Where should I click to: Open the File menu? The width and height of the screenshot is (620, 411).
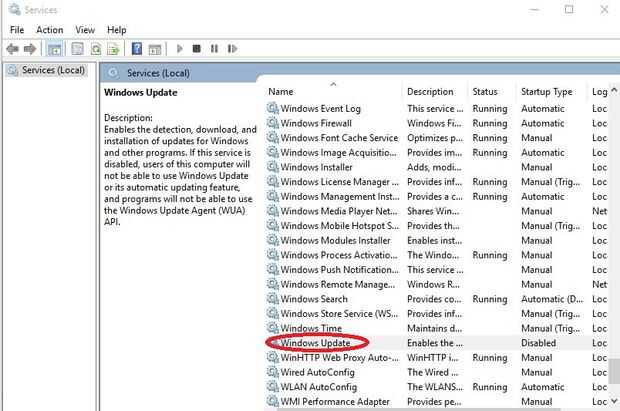17,30
